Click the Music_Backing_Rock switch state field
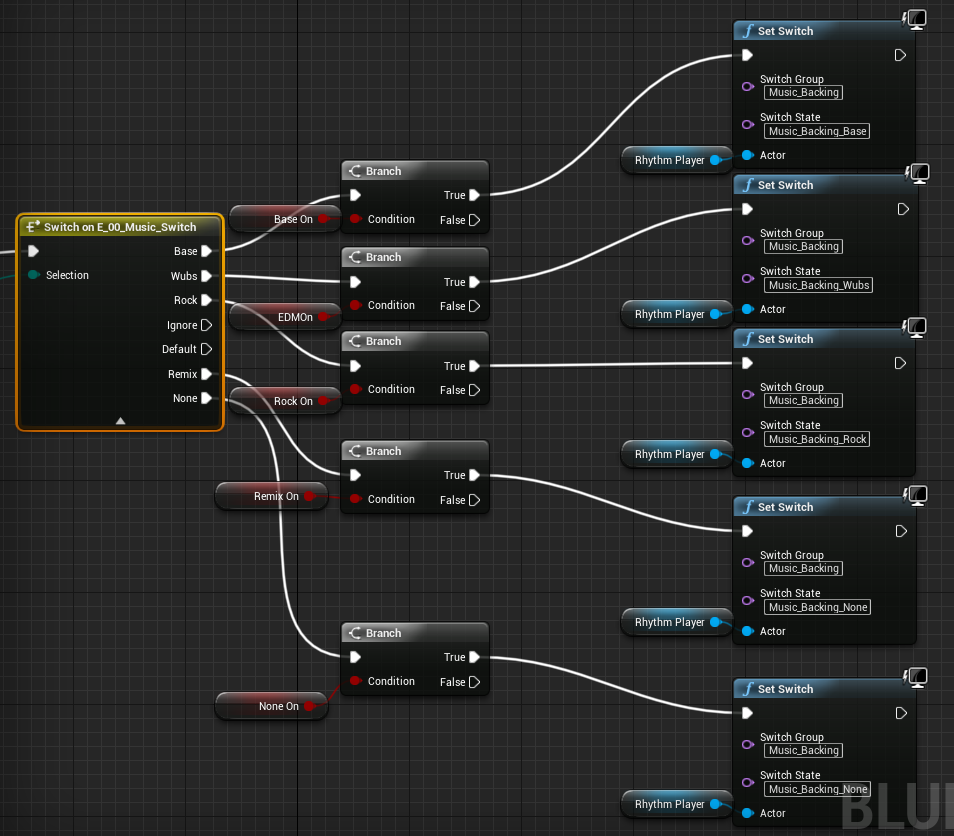This screenshot has height=836, width=954. click(817, 439)
